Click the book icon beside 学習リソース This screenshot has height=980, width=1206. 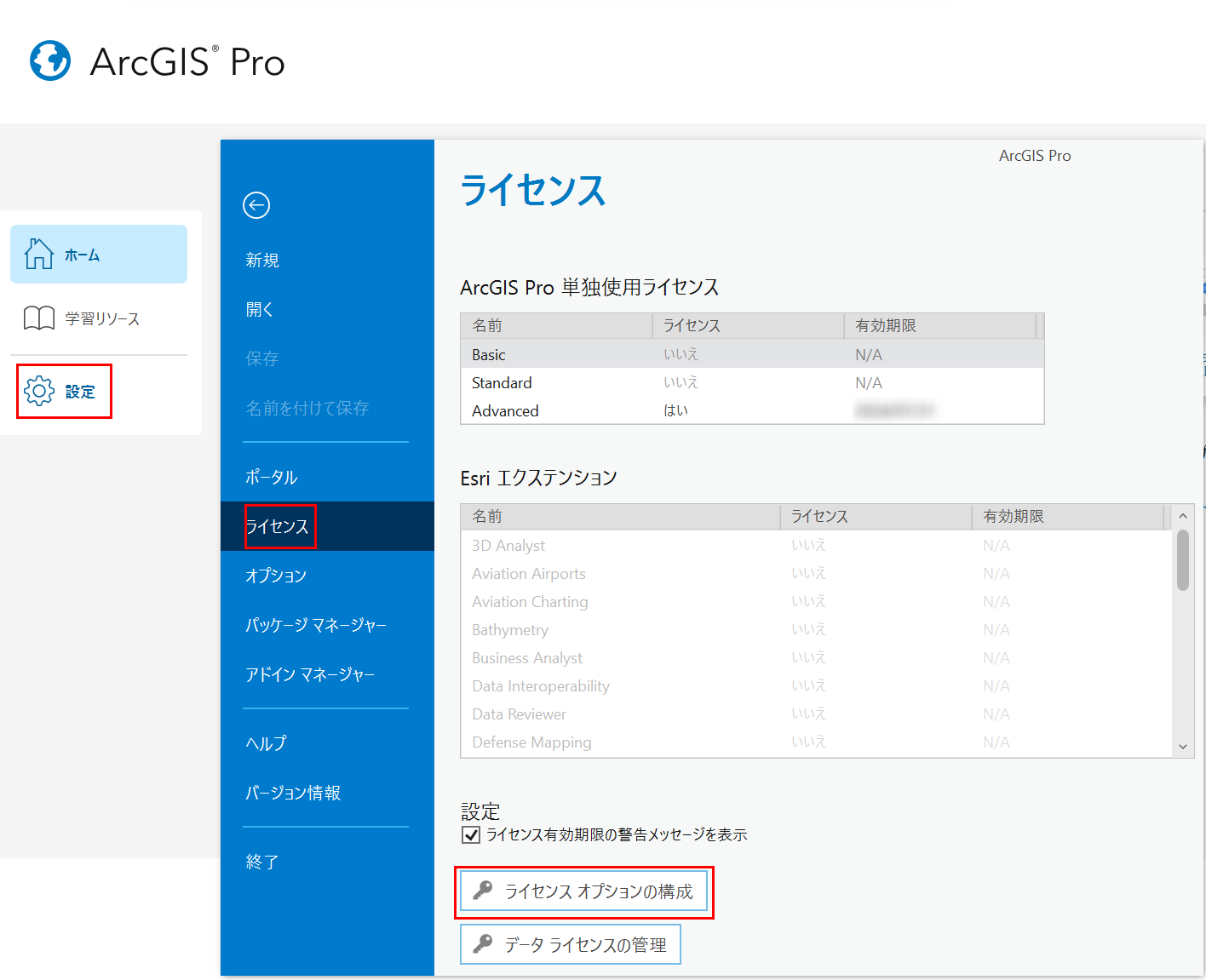[x=39, y=318]
